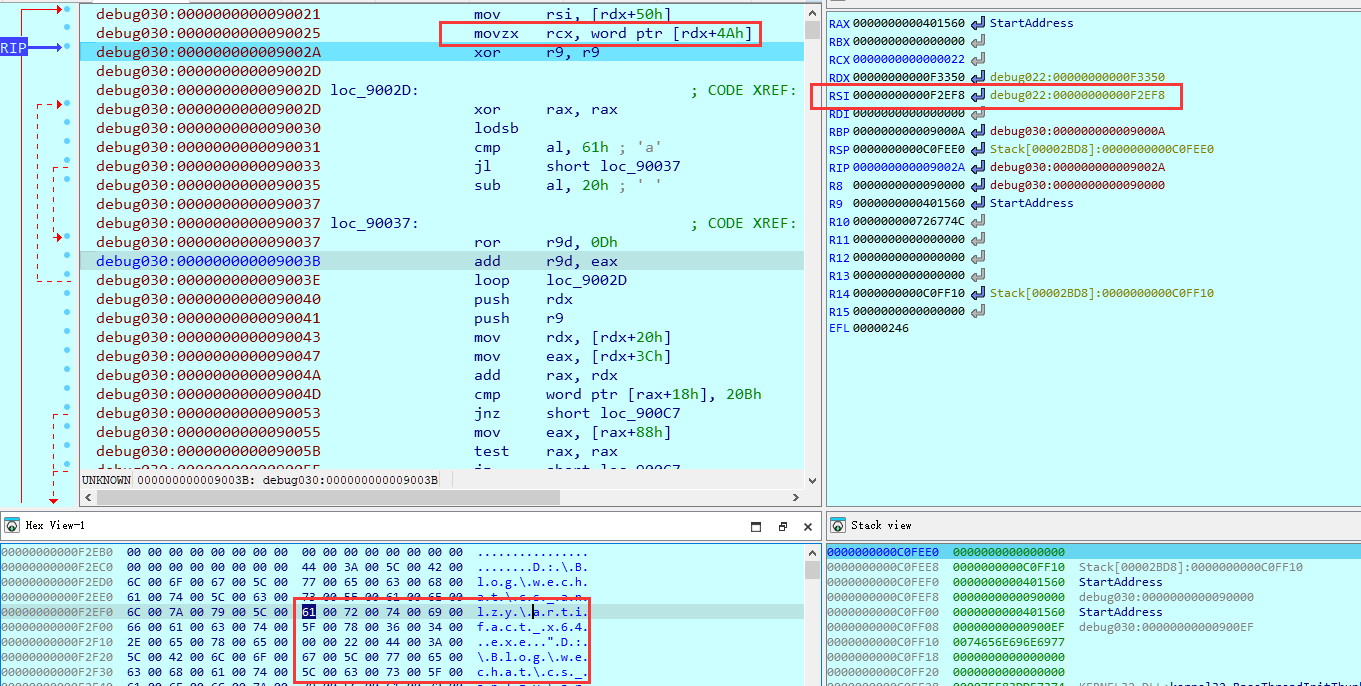Click the jump arrow beside the RCX register
1361x686 pixels.
click(978, 59)
